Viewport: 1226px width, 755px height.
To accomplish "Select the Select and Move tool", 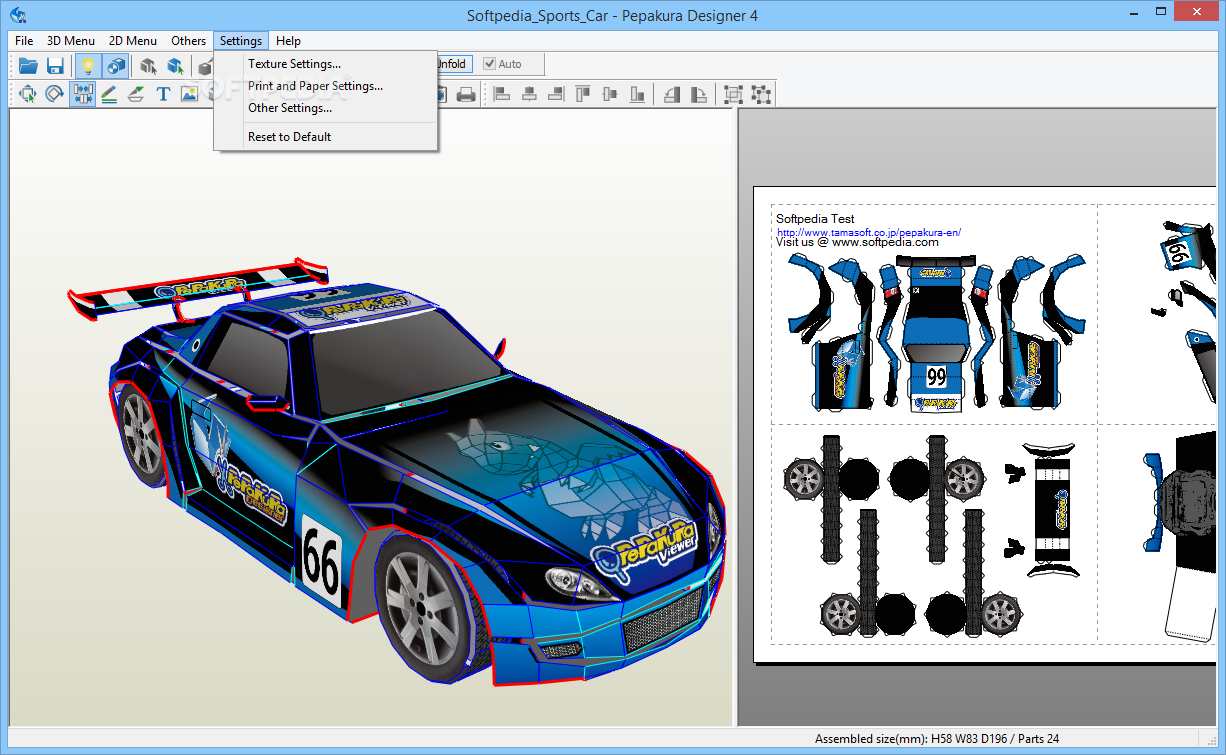I will (28, 94).
